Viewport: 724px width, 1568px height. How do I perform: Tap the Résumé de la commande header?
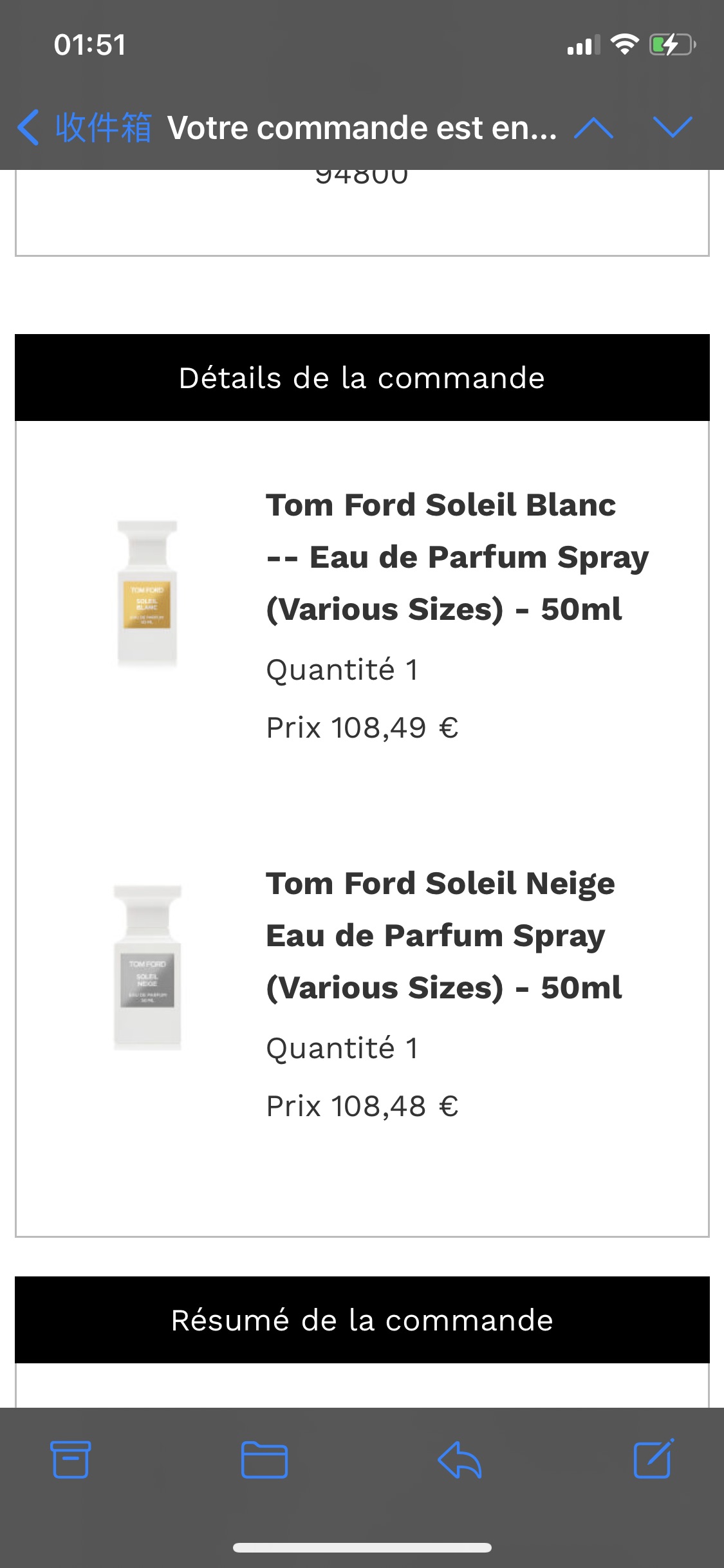pyautogui.click(x=362, y=1320)
